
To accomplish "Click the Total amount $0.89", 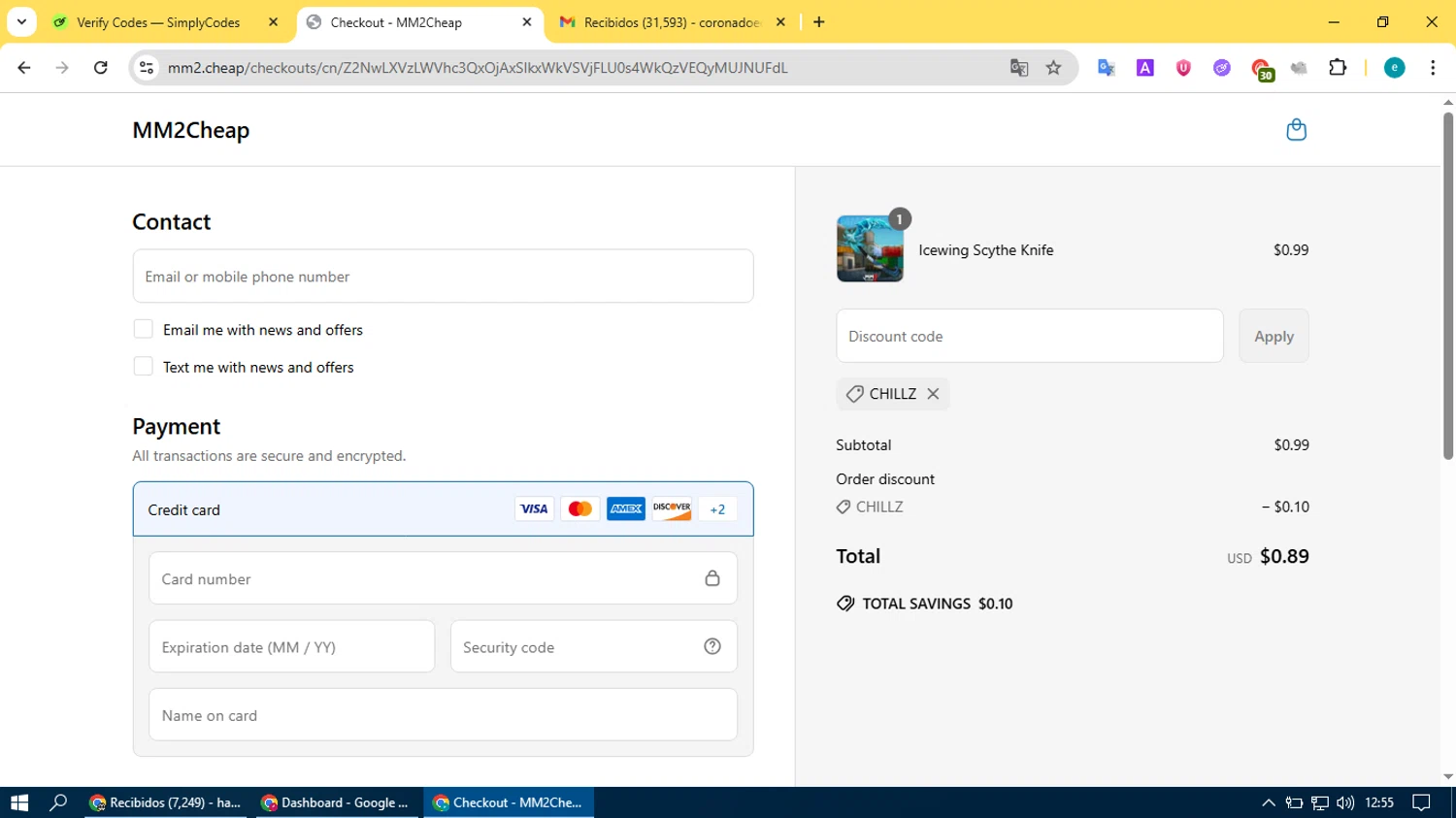I will [x=1284, y=557].
